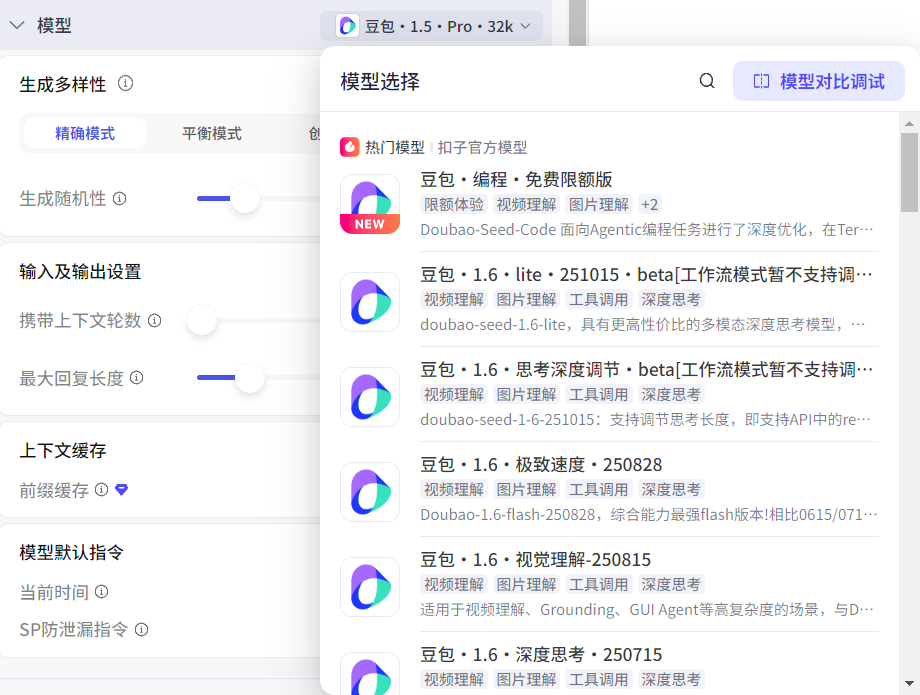Click icon of 思考深度调节 model
Screen dimensions: 920x695
[x=370, y=397]
